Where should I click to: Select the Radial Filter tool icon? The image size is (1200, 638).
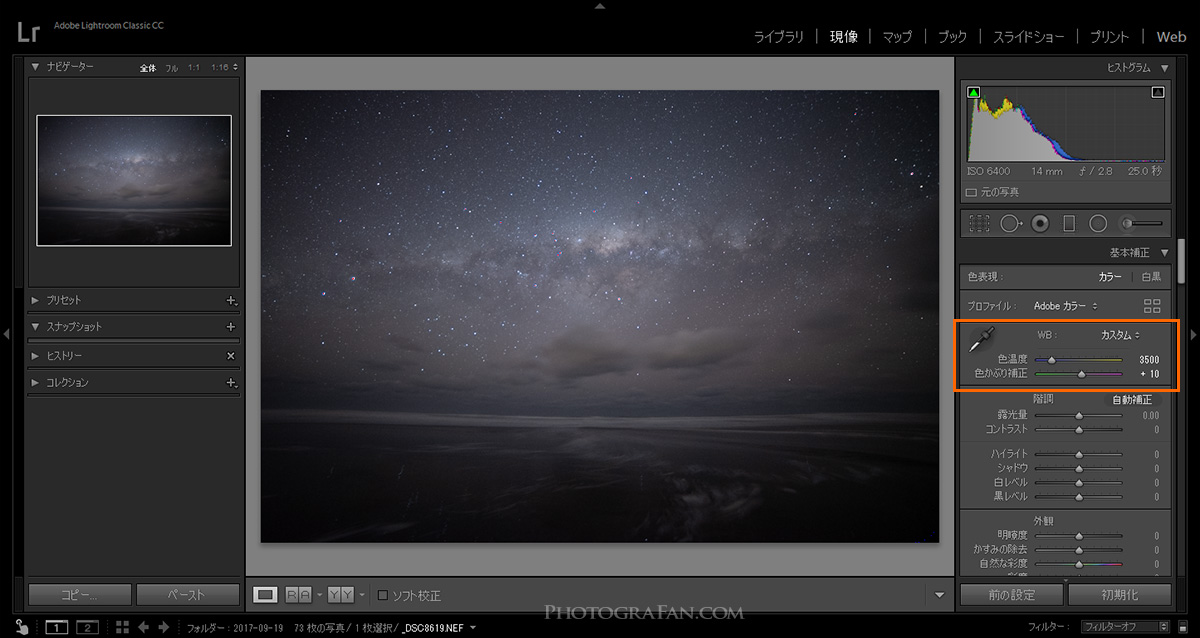[1098, 224]
